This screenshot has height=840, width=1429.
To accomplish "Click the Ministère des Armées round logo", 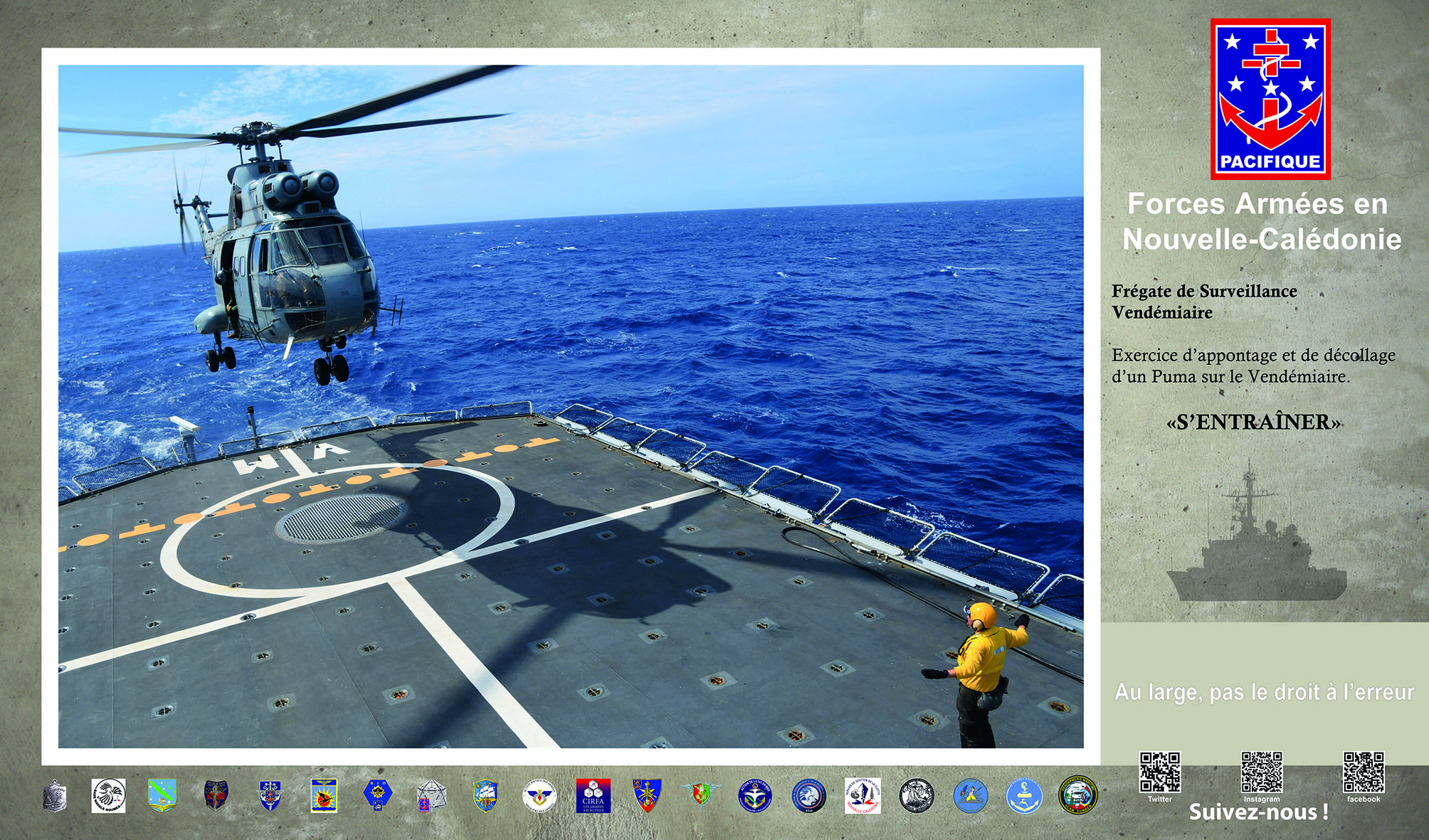I will click(x=539, y=795).
